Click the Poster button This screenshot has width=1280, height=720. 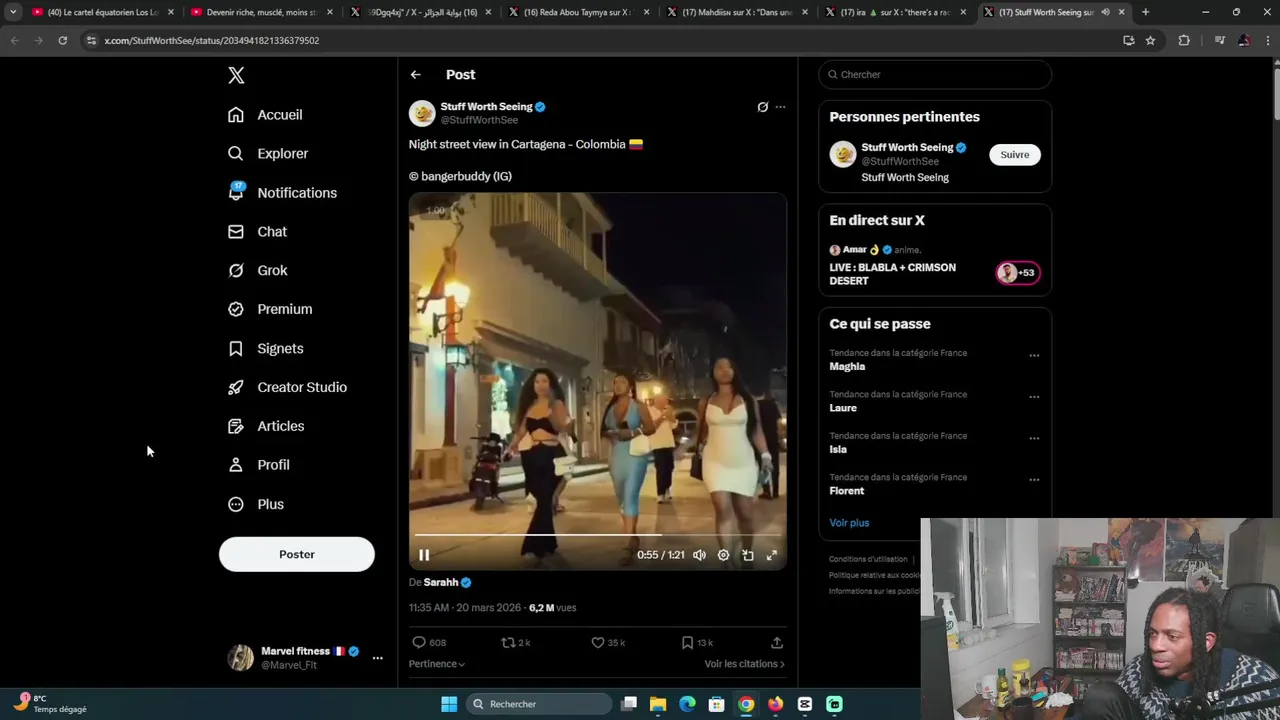click(x=297, y=554)
